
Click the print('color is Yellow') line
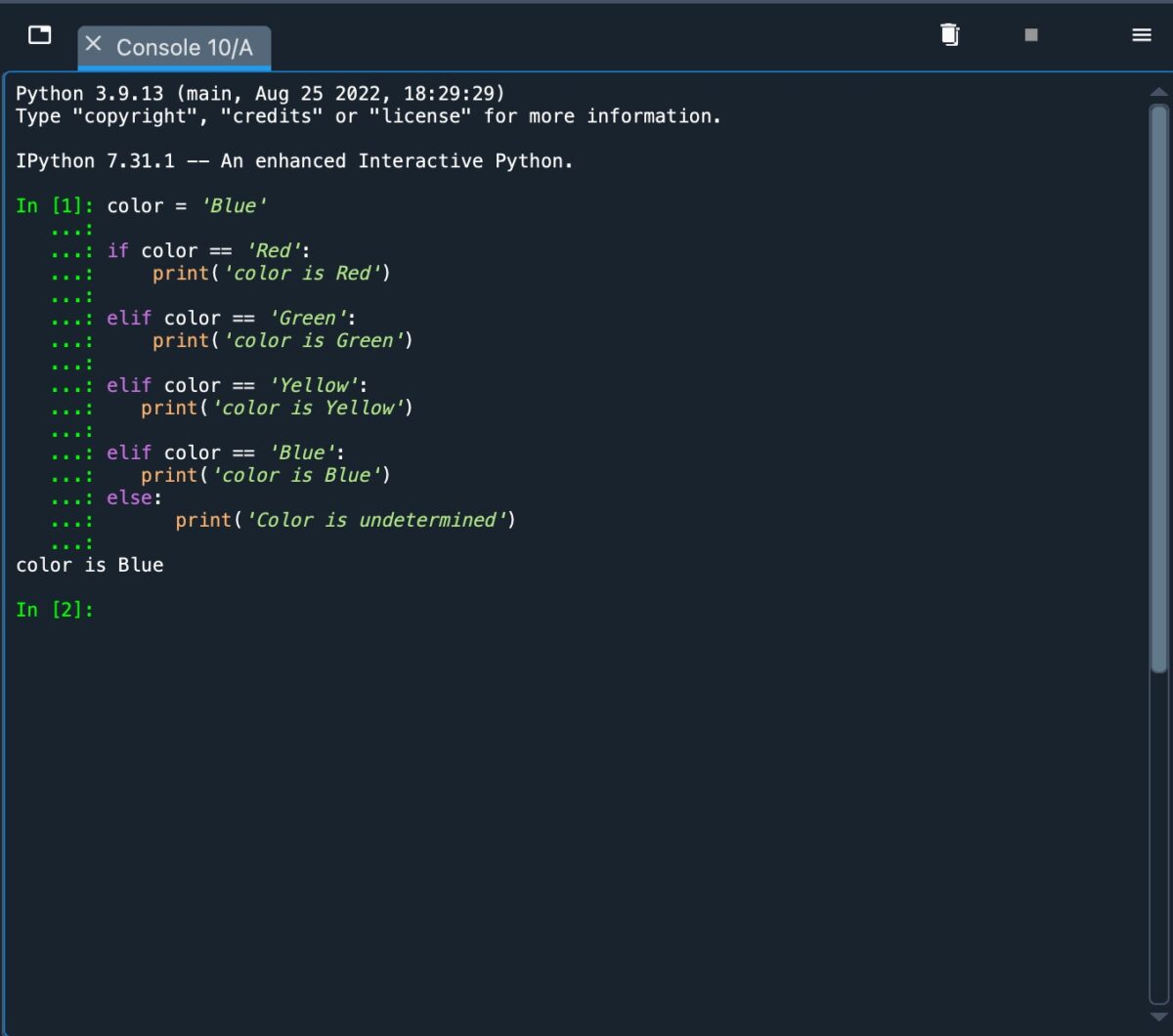(x=277, y=409)
